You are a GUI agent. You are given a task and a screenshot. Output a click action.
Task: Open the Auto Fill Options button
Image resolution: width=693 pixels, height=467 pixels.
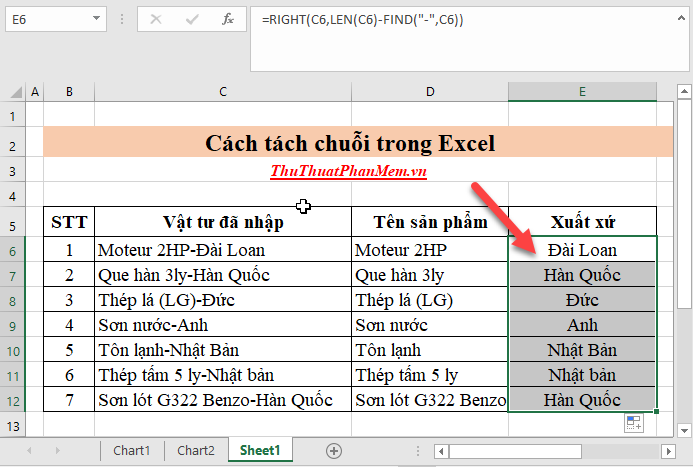[x=633, y=424]
